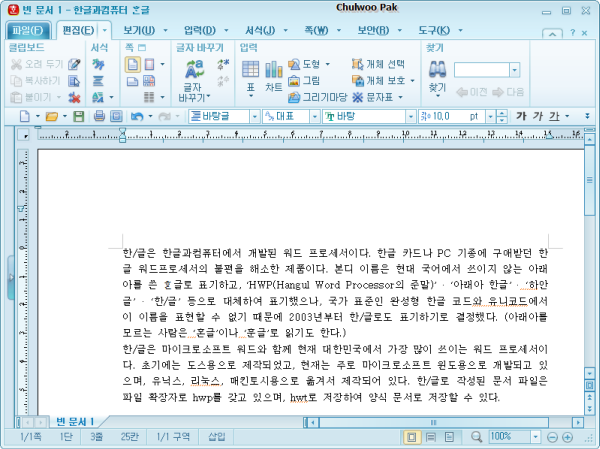Click the open folder icon

tap(52, 116)
